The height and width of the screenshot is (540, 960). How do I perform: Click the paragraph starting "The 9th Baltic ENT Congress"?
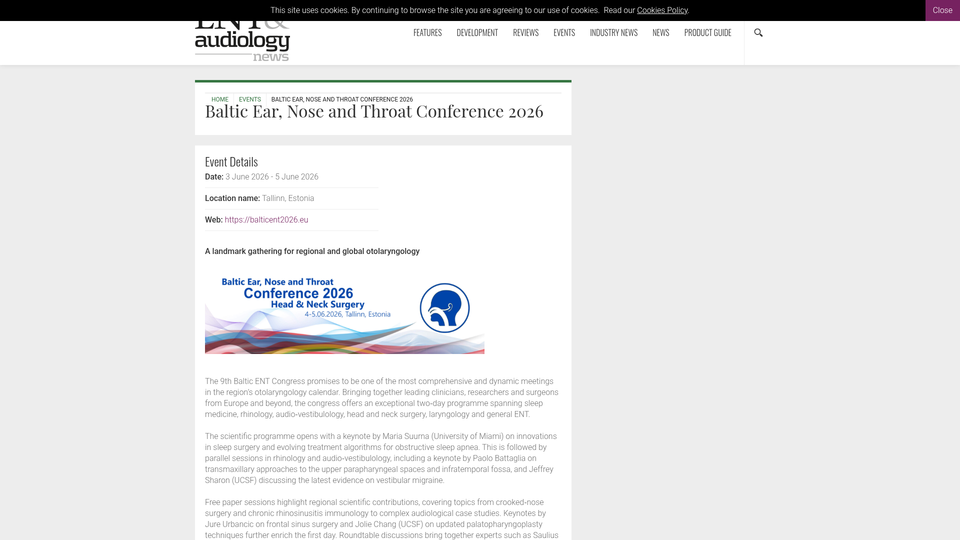coord(381,398)
